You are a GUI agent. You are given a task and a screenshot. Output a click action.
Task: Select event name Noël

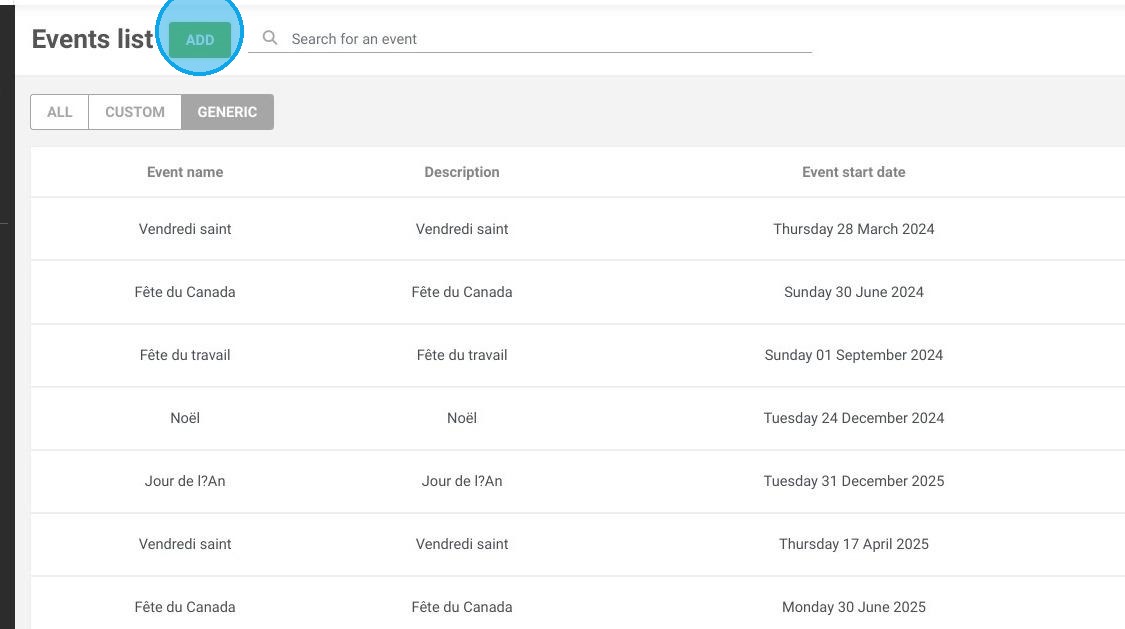tap(185, 418)
